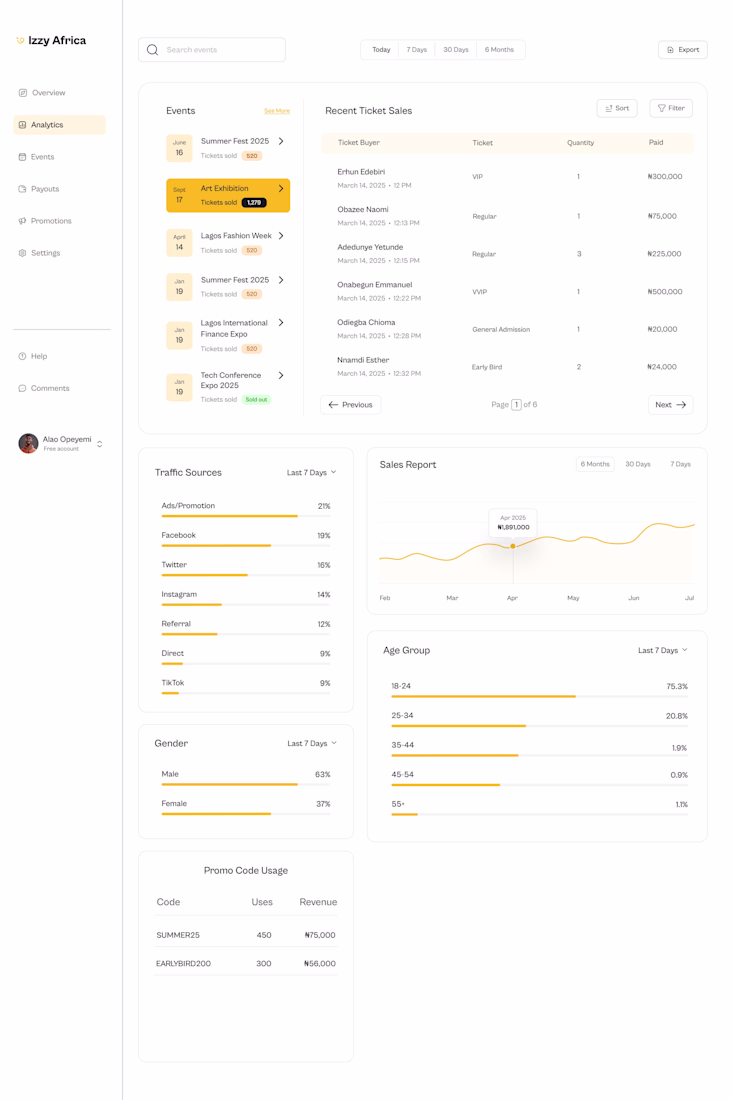Click the left arrow beside Previous
Screen dimensions: 732x1100
tap(333, 405)
